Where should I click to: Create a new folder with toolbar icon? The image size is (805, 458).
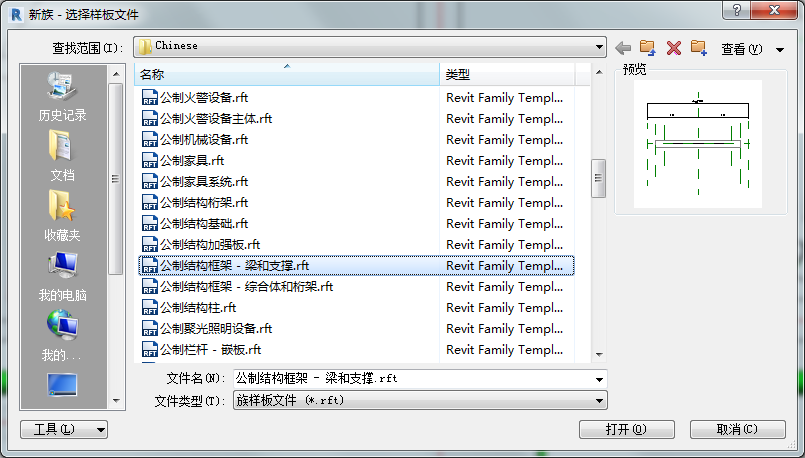click(699, 48)
